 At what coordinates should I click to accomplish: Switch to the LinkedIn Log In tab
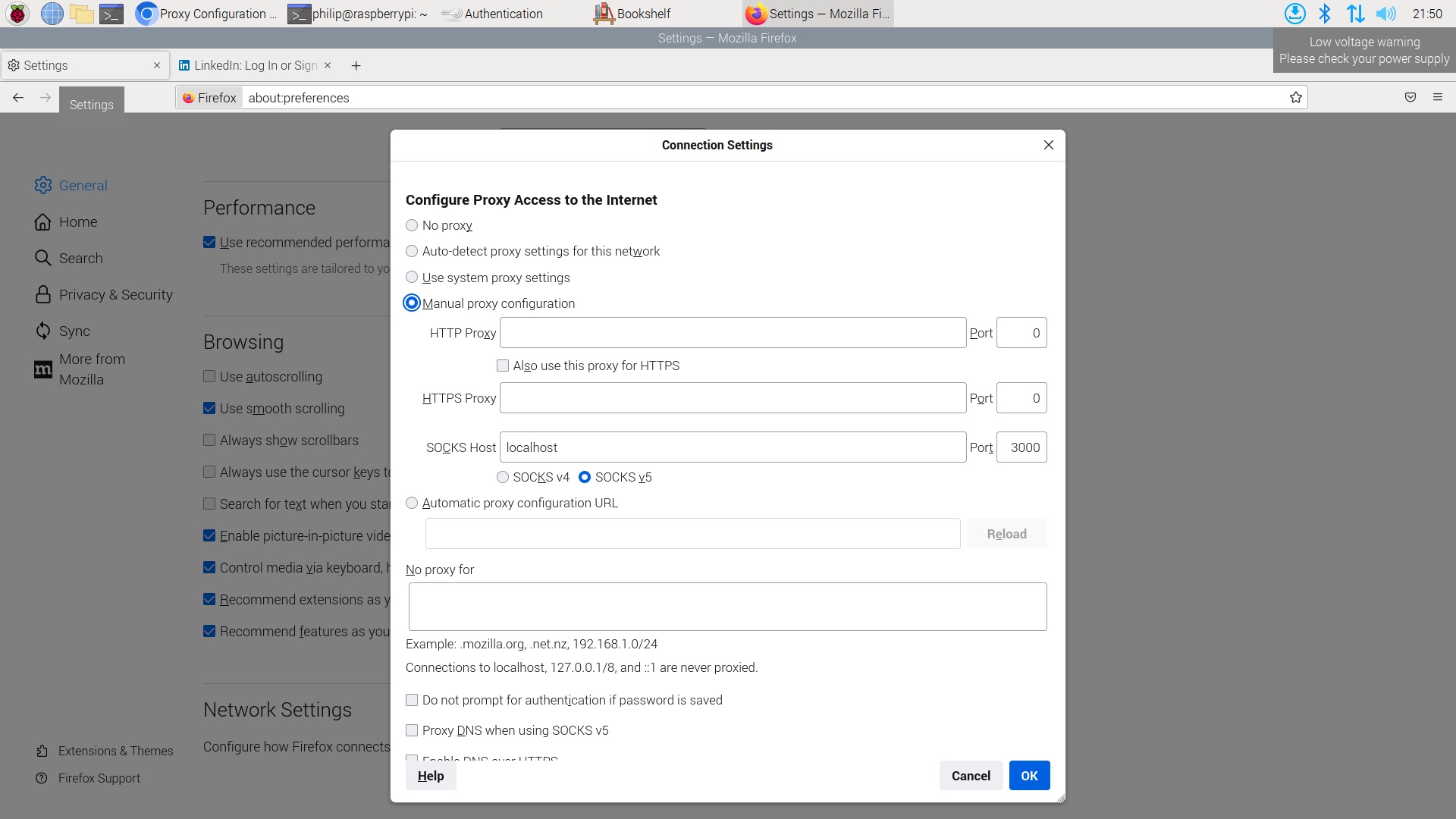click(x=256, y=65)
